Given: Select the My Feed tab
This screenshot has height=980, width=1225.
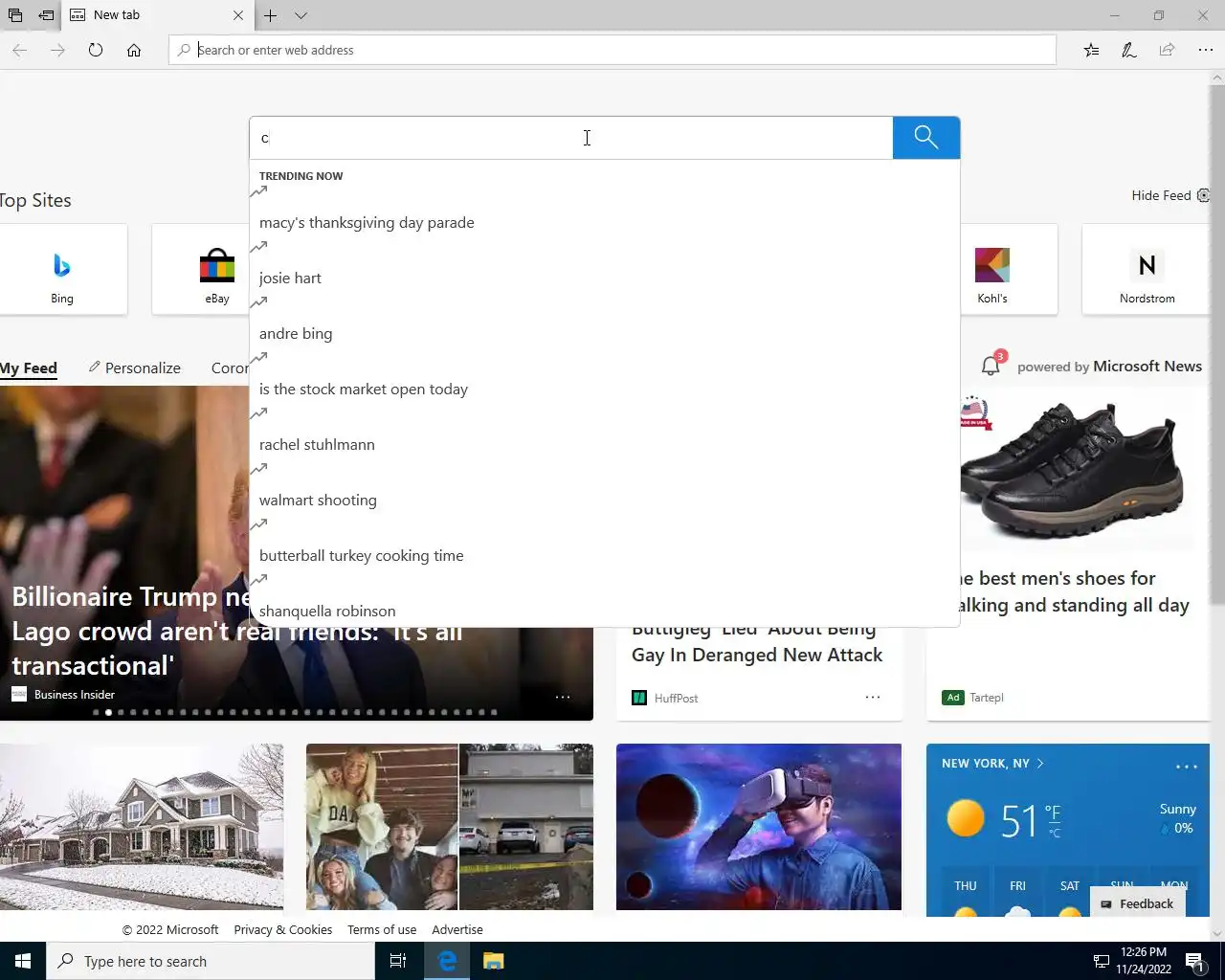Looking at the screenshot, I should (x=29, y=368).
